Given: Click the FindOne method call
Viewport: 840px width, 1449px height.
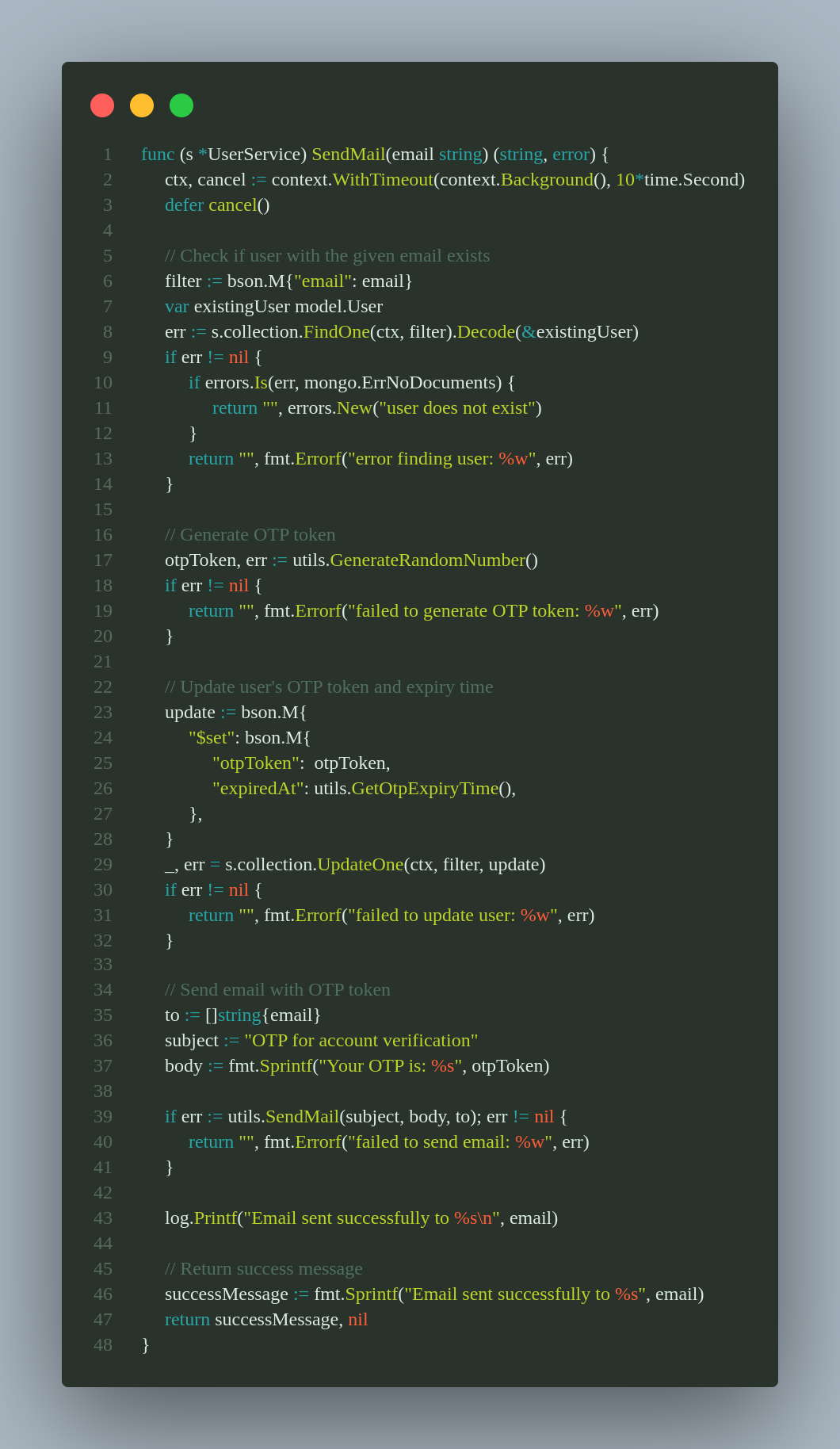Looking at the screenshot, I should (x=336, y=332).
